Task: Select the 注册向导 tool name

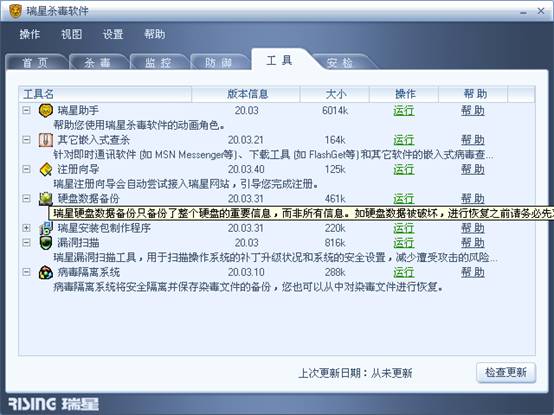Action: click(x=78, y=170)
